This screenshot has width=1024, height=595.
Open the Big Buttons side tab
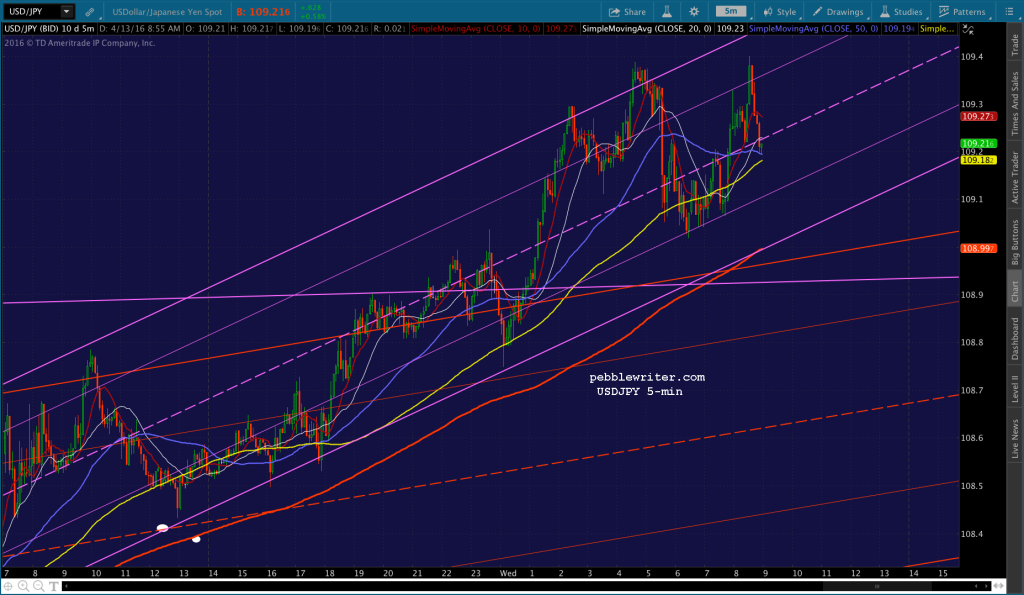tap(1015, 242)
